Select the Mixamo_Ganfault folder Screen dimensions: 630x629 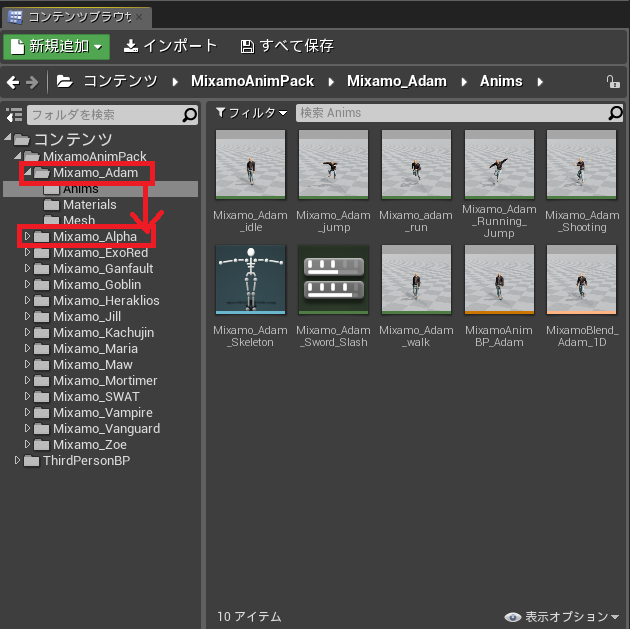click(x=93, y=268)
